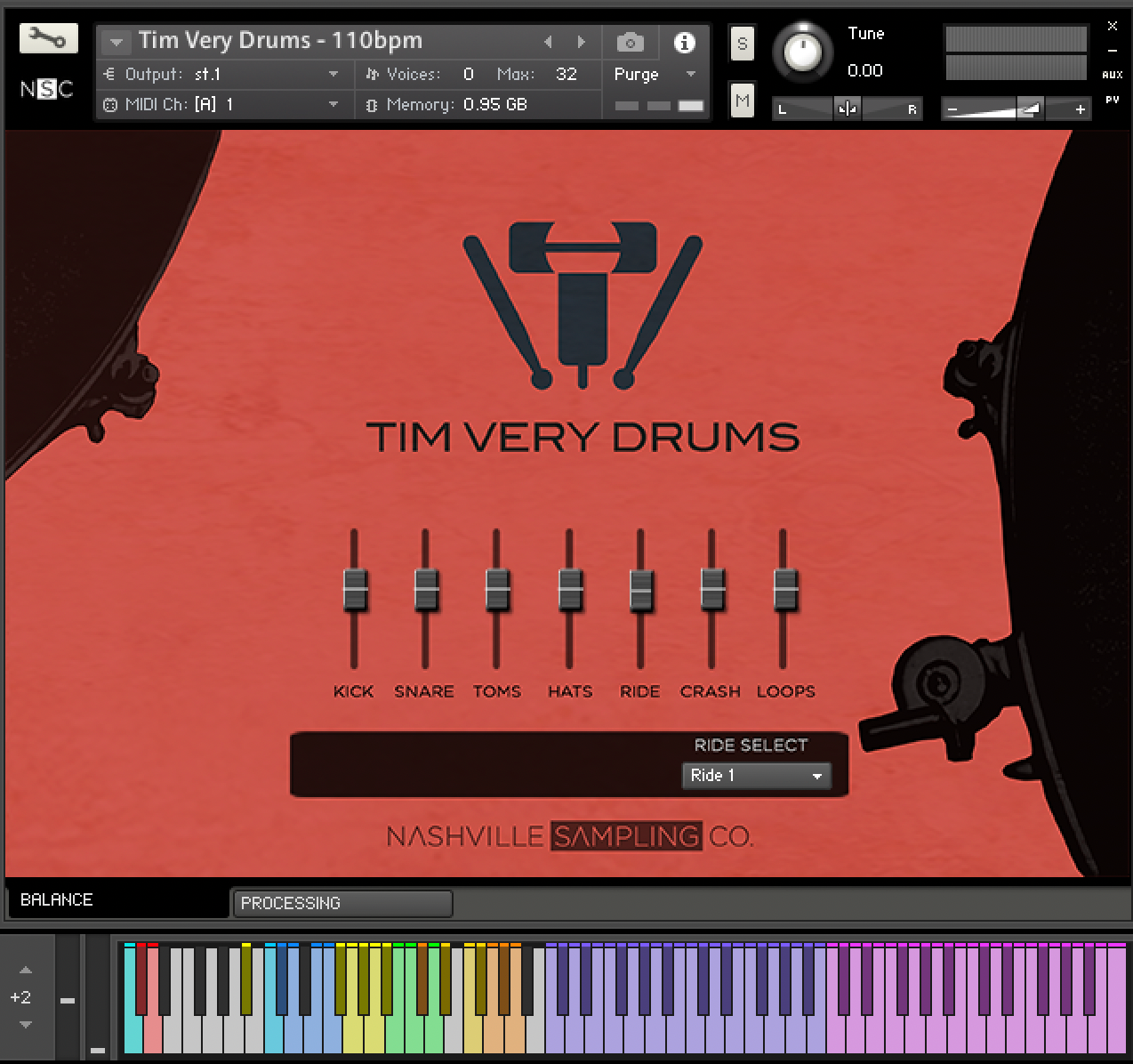The height and width of the screenshot is (1064, 1133).
Task: Click the camera snapshot icon
Action: [x=630, y=43]
